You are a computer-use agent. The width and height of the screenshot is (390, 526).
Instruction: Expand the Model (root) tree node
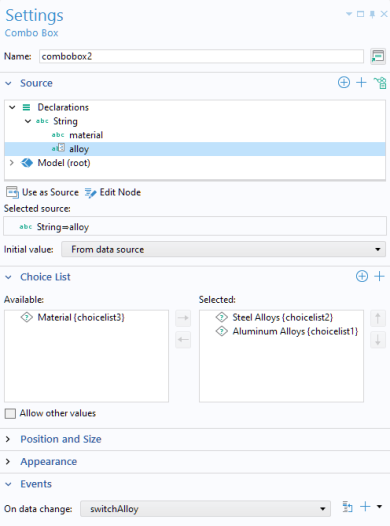coord(12,163)
